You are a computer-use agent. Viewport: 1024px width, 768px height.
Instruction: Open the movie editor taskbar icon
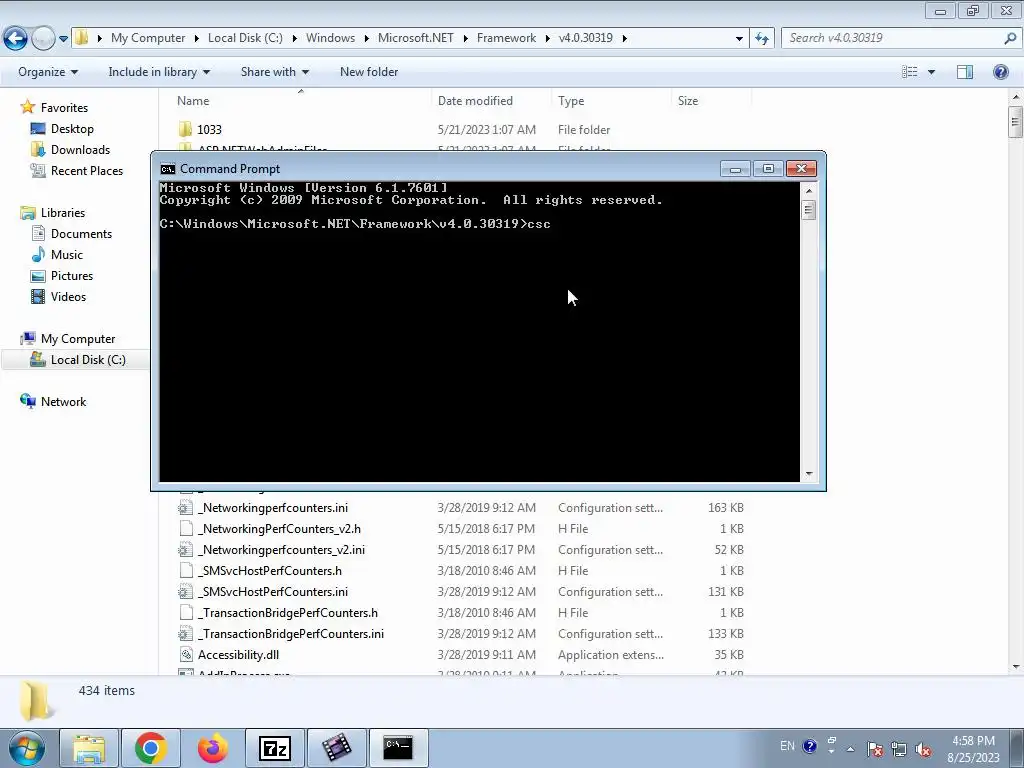[336, 748]
